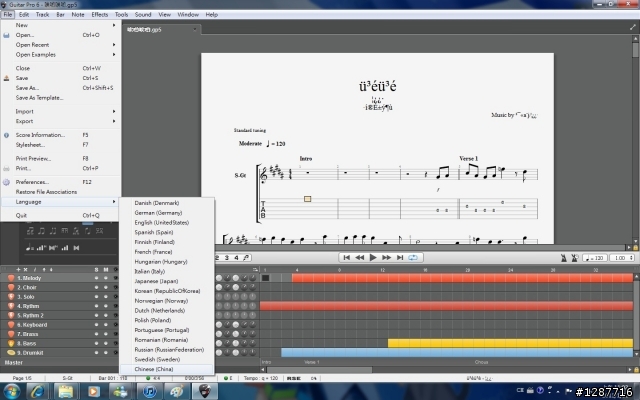Click the Guitar Pro taskbar icon
This screenshot has height=400, width=640.
[204, 391]
